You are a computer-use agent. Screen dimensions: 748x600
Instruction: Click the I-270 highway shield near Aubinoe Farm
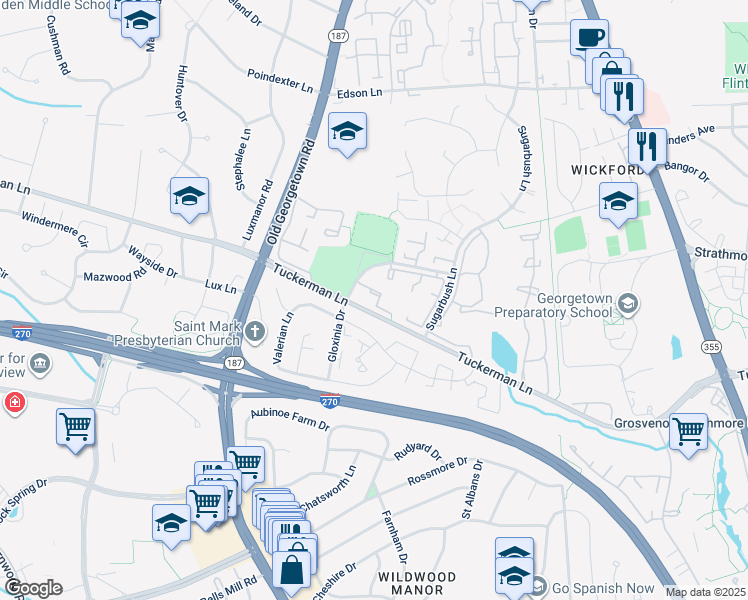330,401
